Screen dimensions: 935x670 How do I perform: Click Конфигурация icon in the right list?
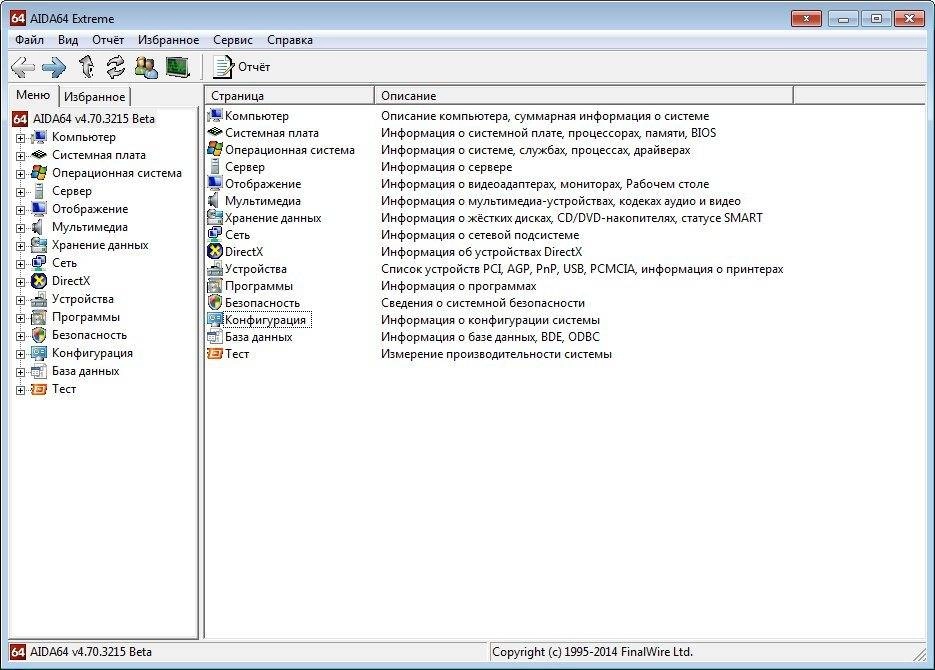[215, 320]
